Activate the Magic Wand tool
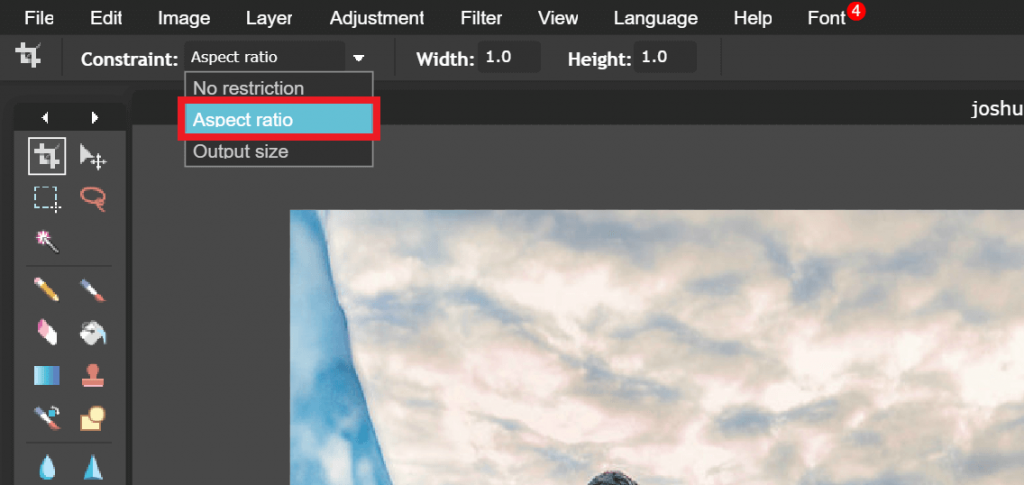Viewport: 1024px width, 485px height. 47,240
